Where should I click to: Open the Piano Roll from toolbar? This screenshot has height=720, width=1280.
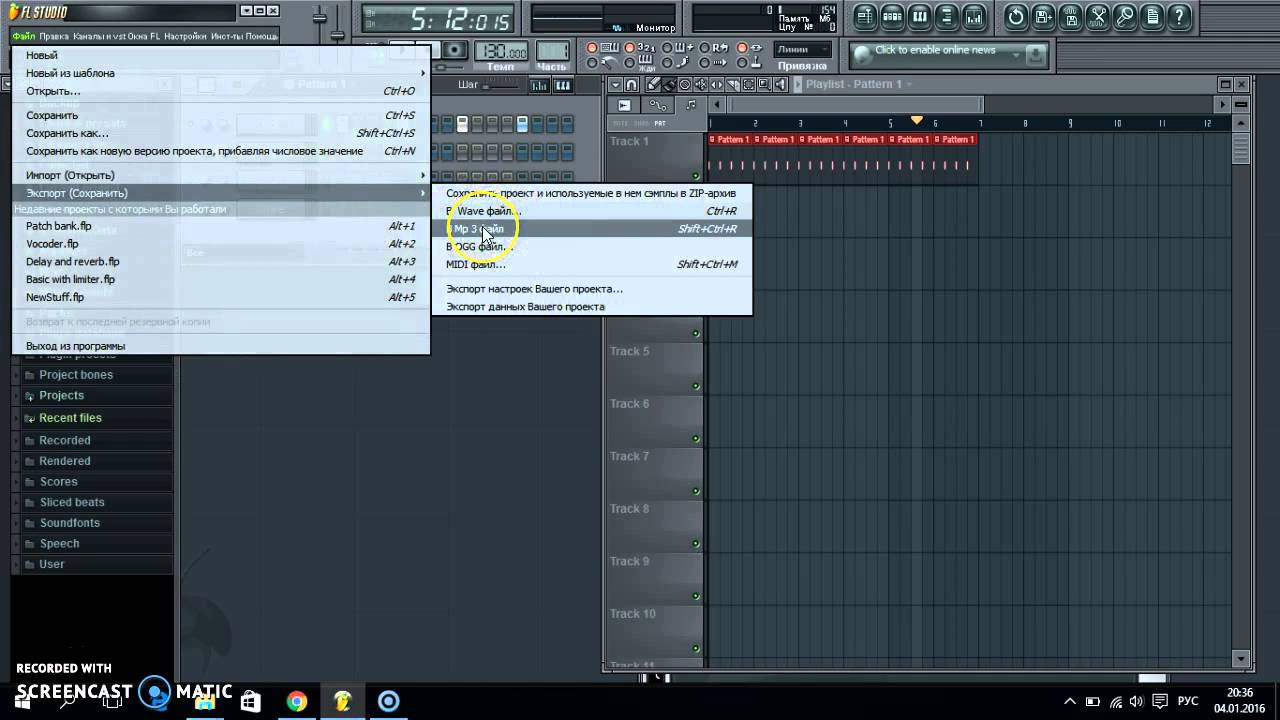(x=920, y=17)
